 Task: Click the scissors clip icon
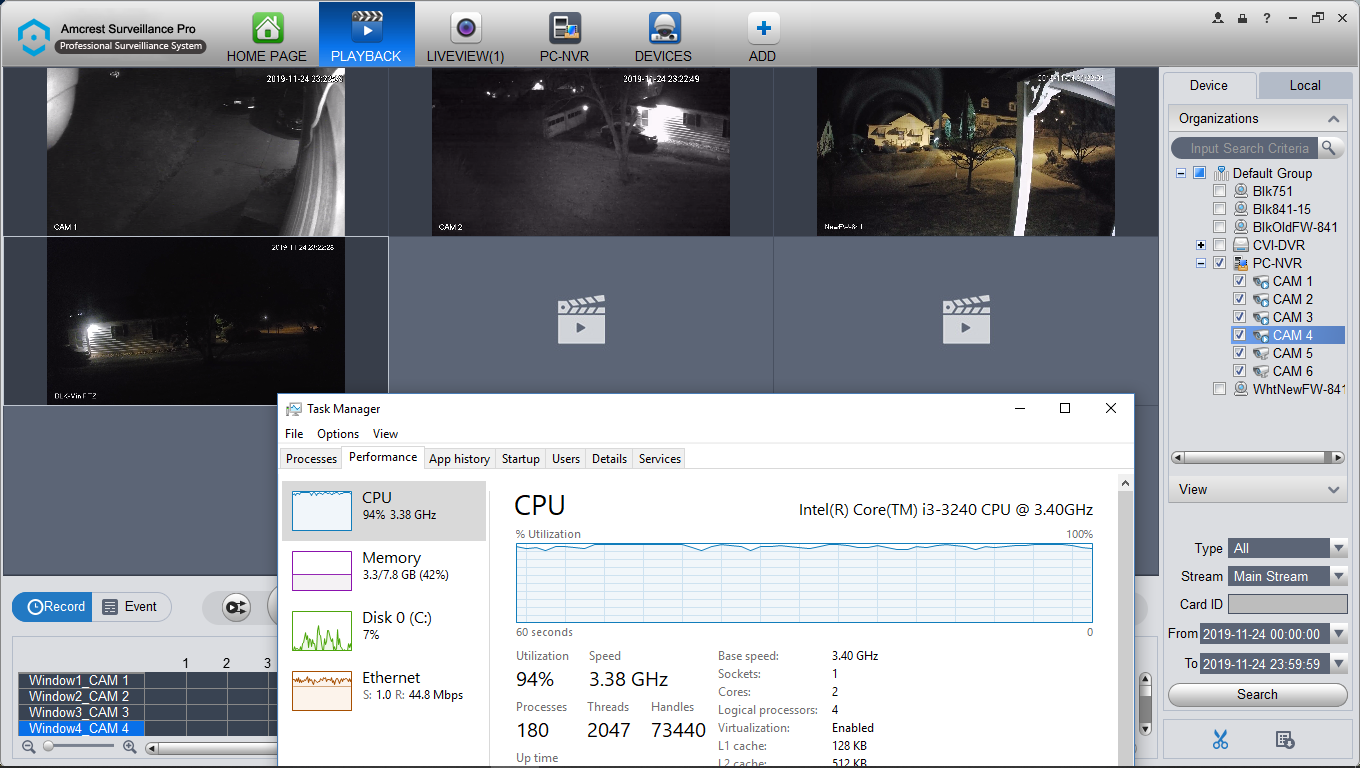pos(1220,740)
